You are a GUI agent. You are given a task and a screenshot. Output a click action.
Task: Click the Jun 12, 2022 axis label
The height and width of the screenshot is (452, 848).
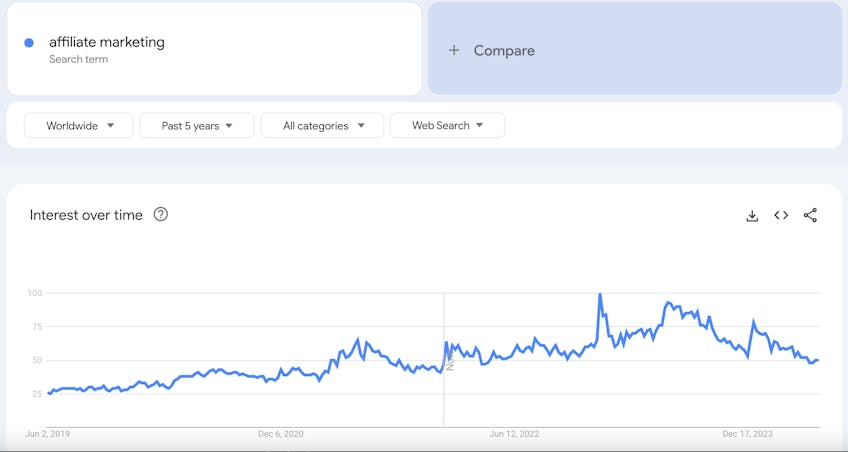tap(514, 434)
